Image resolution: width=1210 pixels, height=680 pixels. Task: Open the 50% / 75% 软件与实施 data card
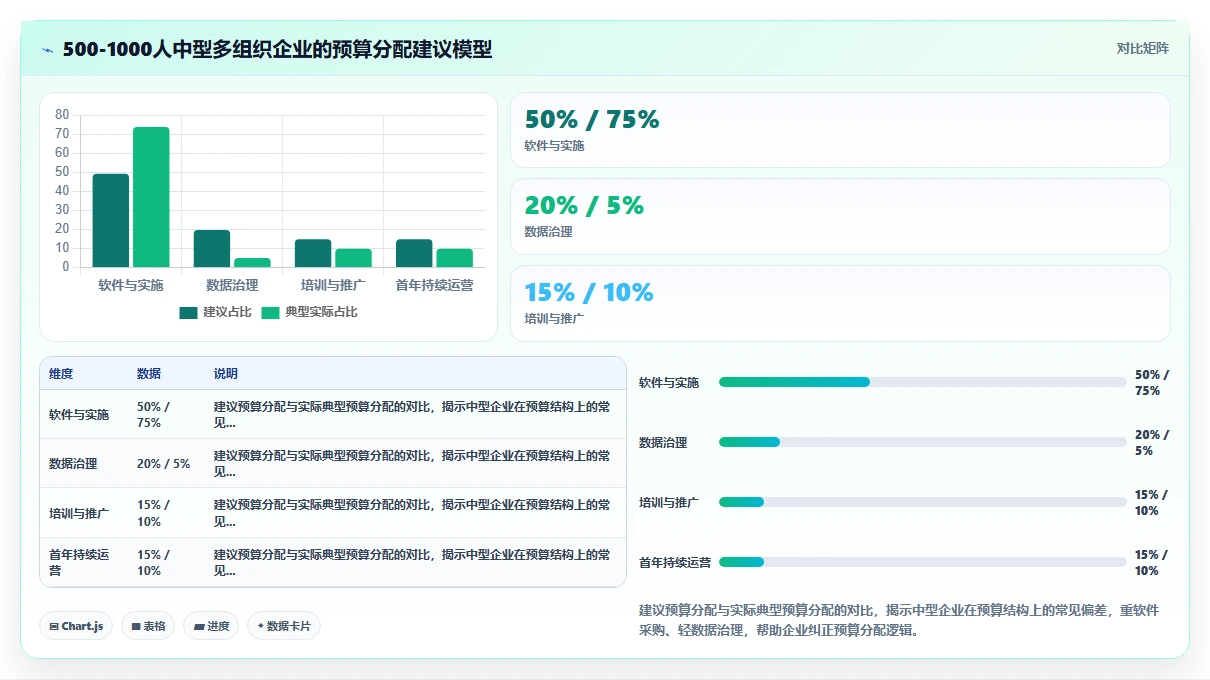(x=840, y=130)
